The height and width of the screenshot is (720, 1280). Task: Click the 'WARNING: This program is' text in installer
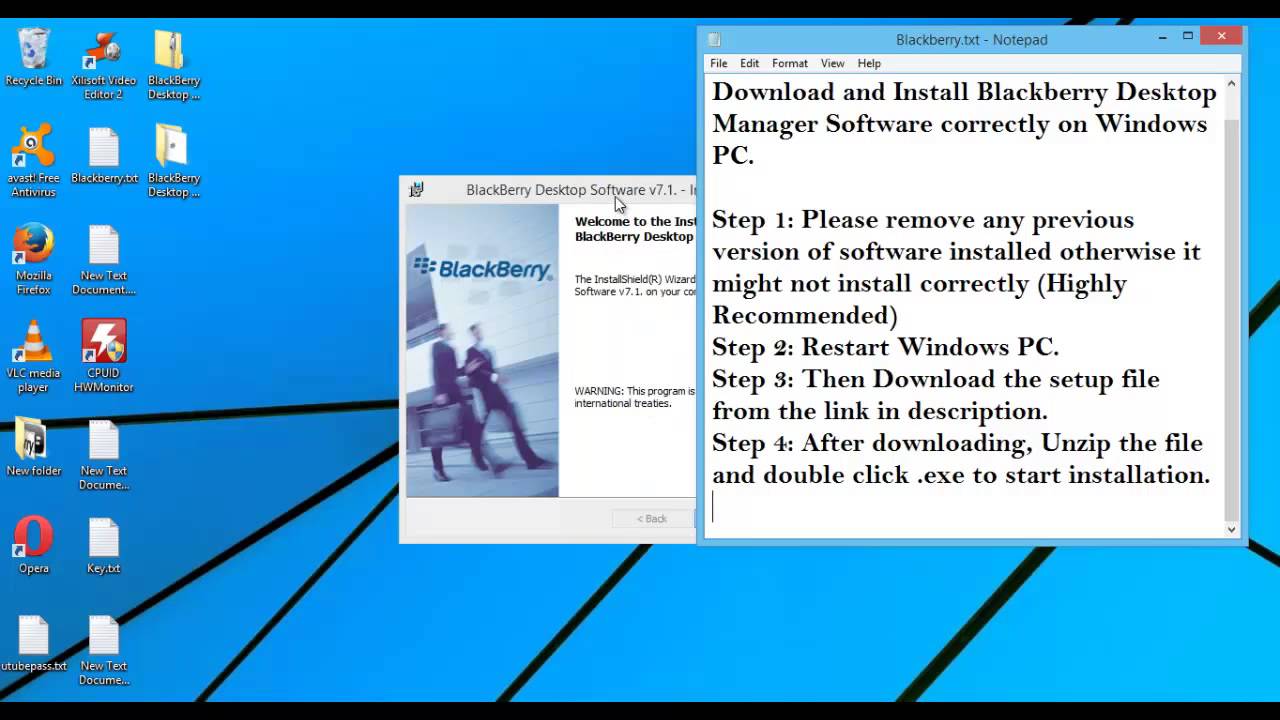(x=634, y=391)
